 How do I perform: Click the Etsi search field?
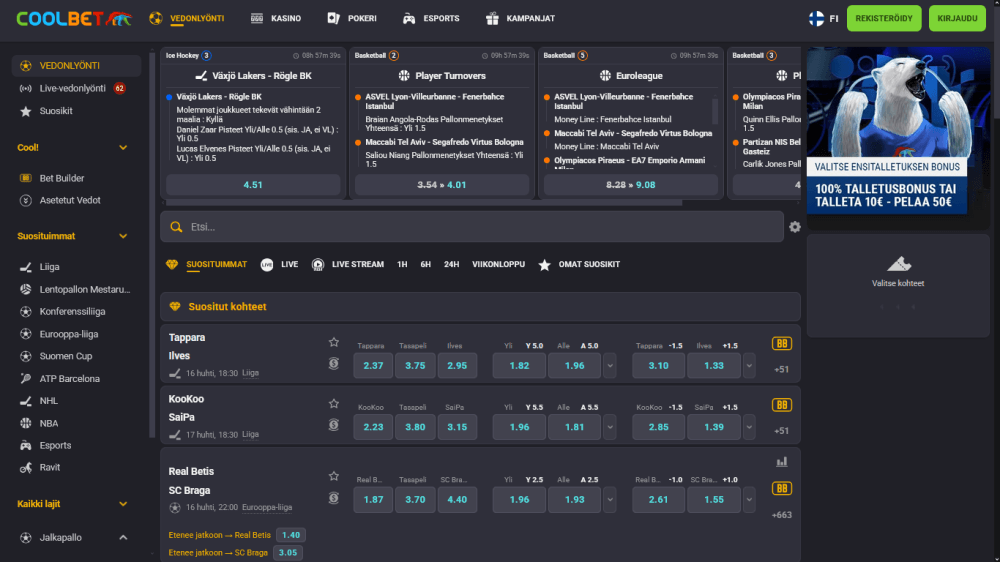[x=470, y=227]
